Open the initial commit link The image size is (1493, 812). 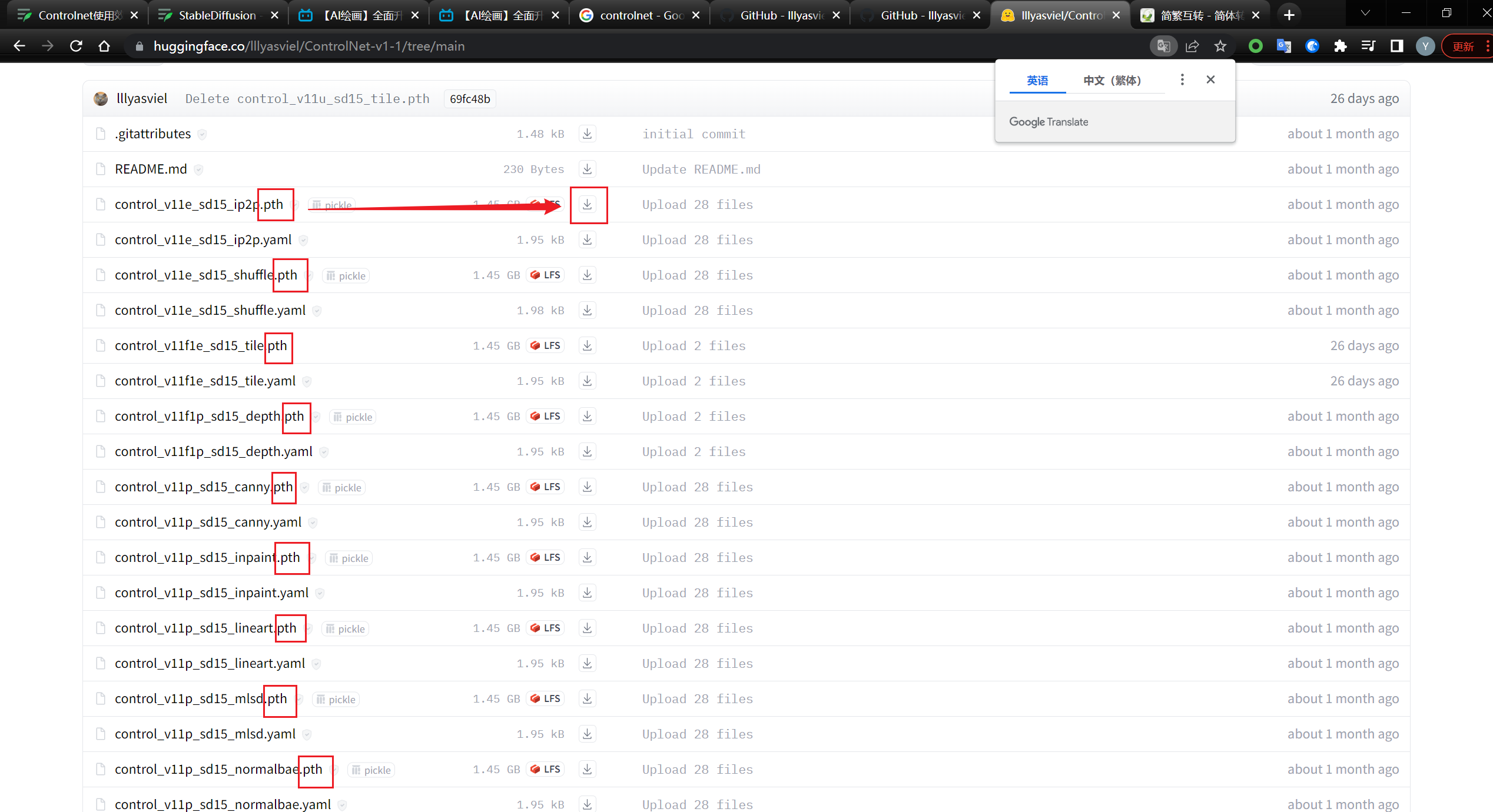[x=694, y=134]
